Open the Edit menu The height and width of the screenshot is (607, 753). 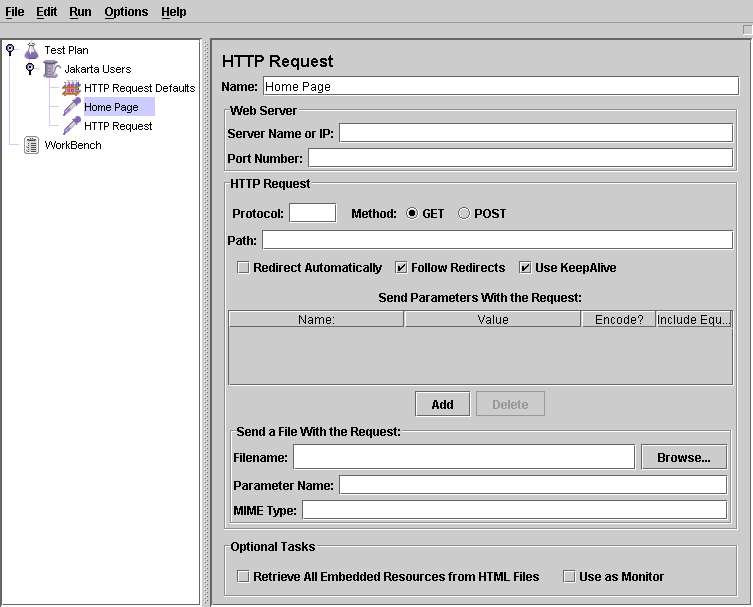coord(47,12)
